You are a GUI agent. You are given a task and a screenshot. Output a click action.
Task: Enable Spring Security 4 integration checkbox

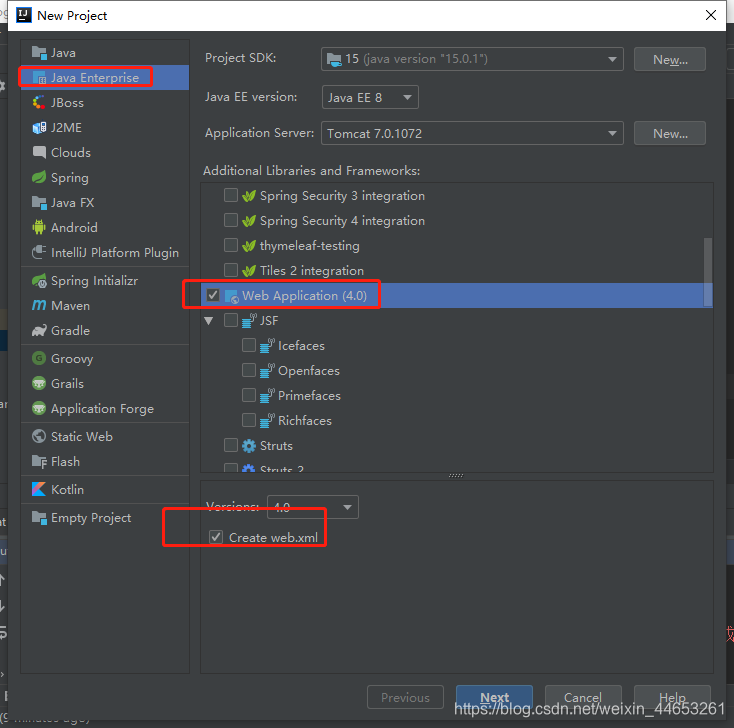pos(231,220)
